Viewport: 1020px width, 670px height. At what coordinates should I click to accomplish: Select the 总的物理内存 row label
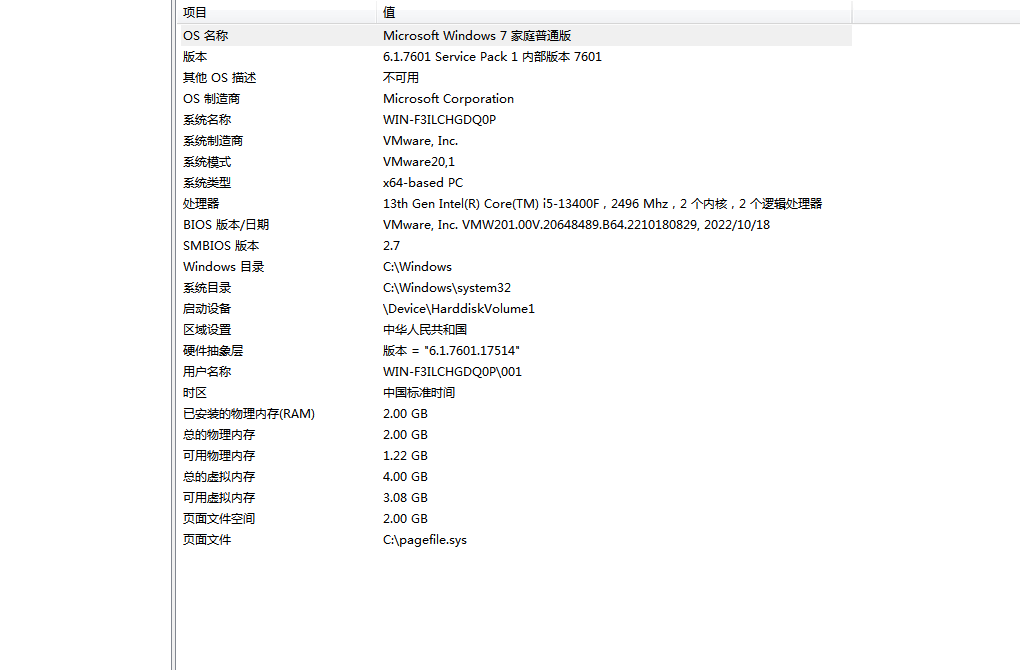219,435
